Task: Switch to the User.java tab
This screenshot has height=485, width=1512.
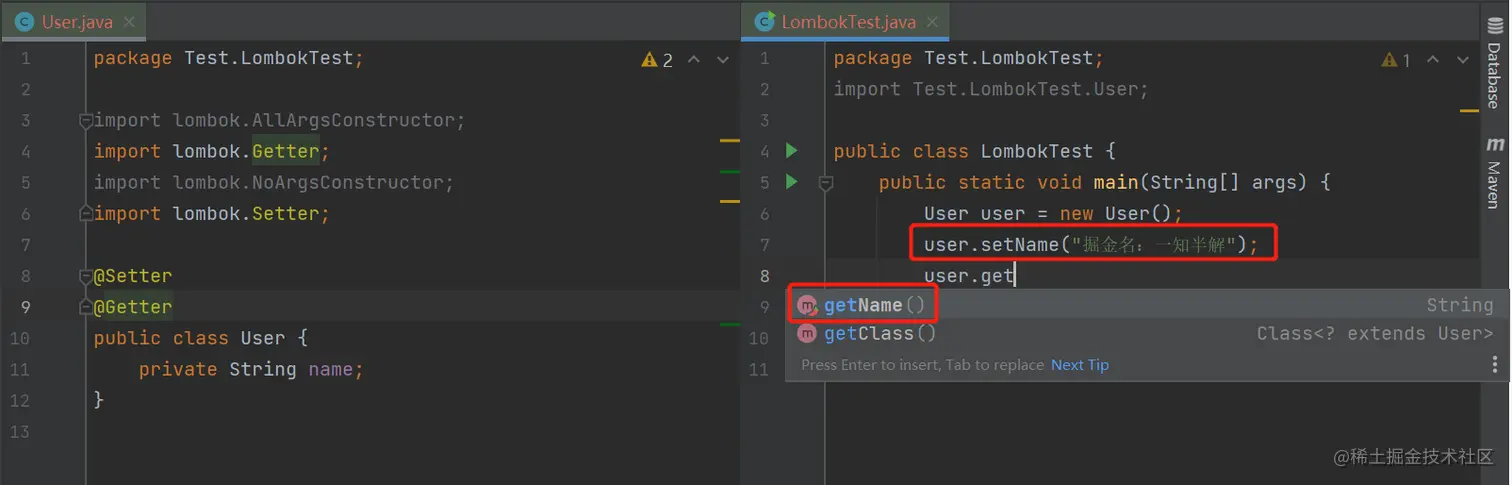Action: pos(76,21)
